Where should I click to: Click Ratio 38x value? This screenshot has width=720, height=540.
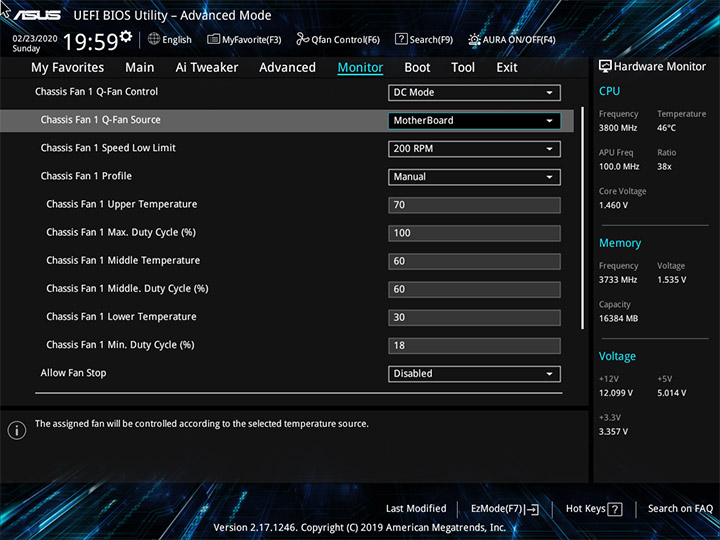664,167
